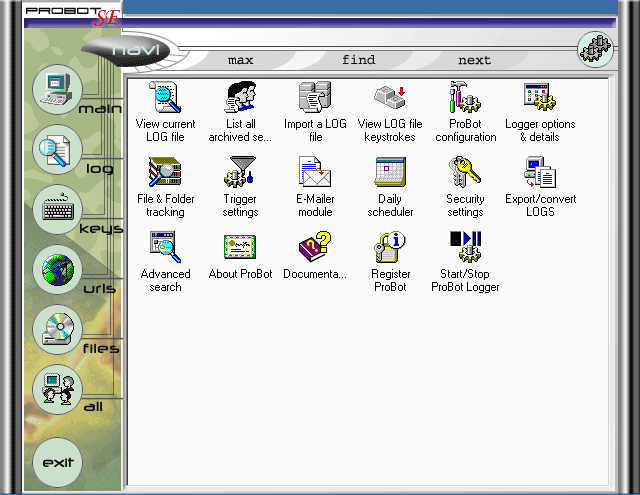Image resolution: width=640 pixels, height=495 pixels.
Task: Click the 'E-Mailer module' label
Action: (x=315, y=205)
